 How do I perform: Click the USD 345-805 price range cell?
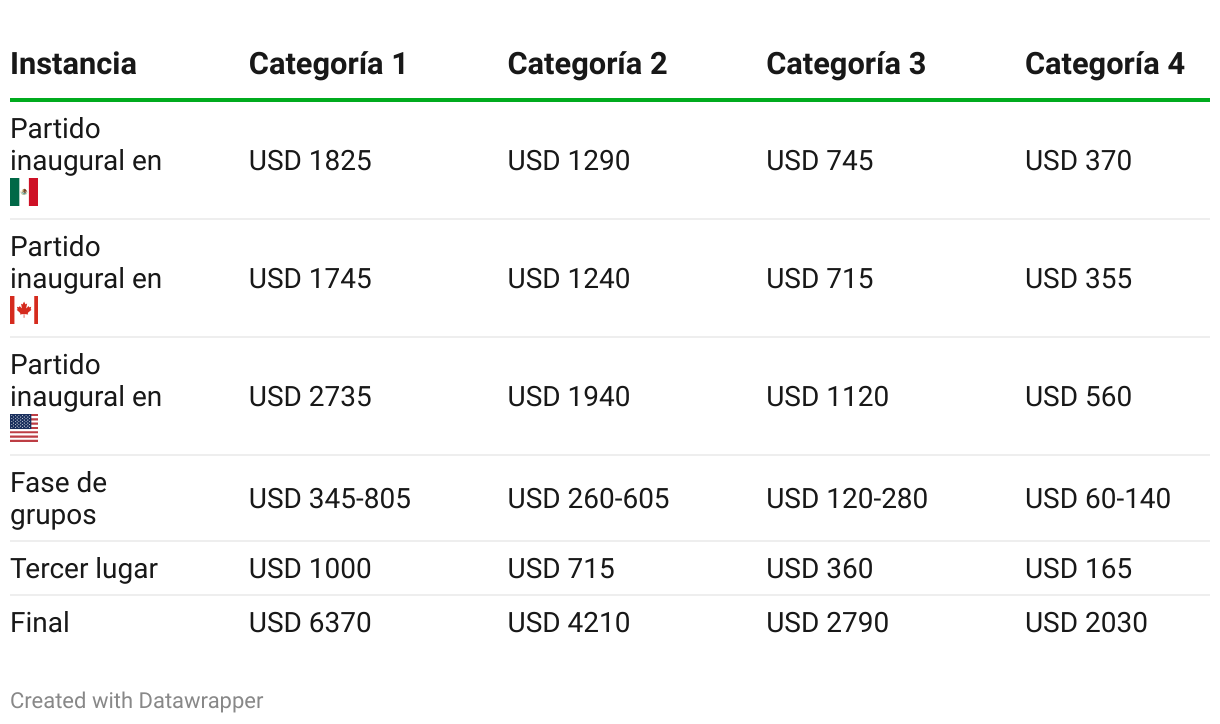(x=330, y=499)
